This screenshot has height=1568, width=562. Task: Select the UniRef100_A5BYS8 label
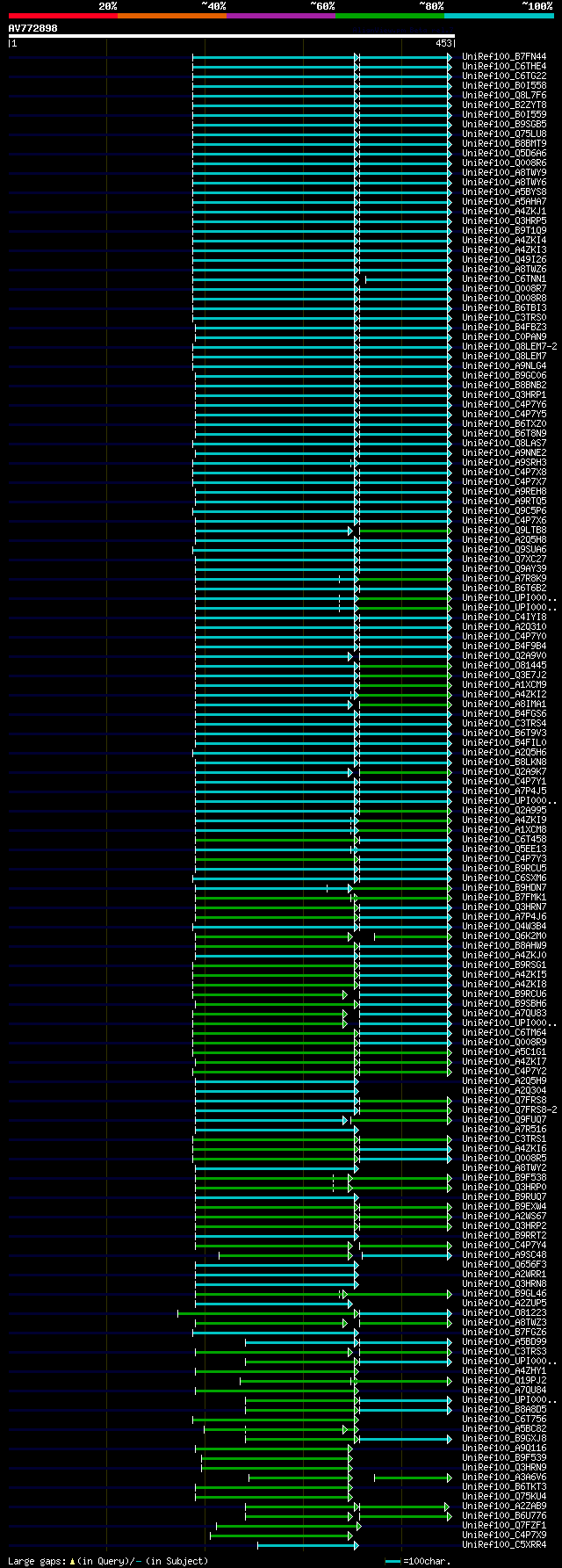pyautogui.click(x=504, y=191)
